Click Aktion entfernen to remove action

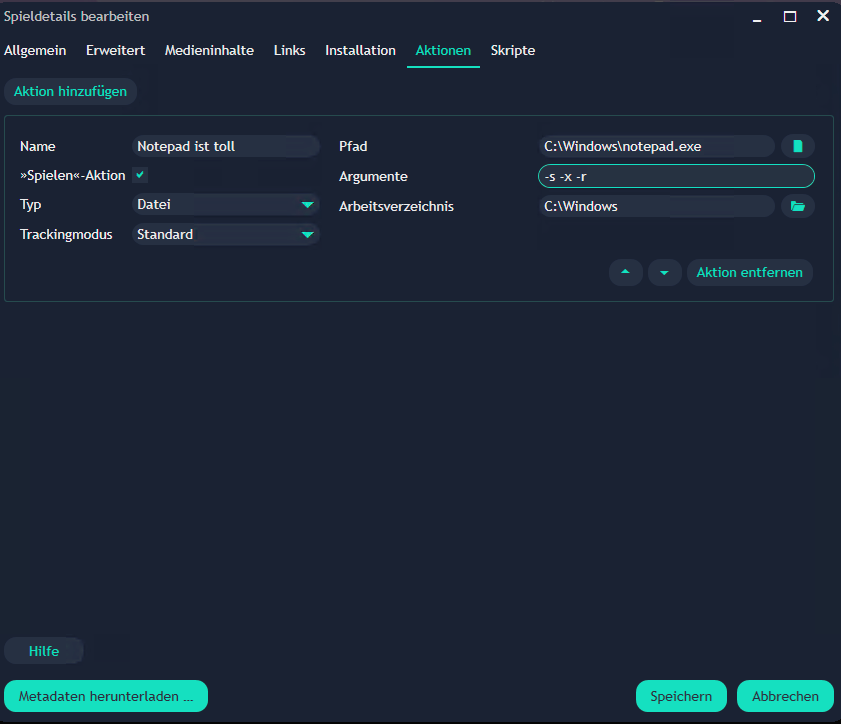pos(749,272)
